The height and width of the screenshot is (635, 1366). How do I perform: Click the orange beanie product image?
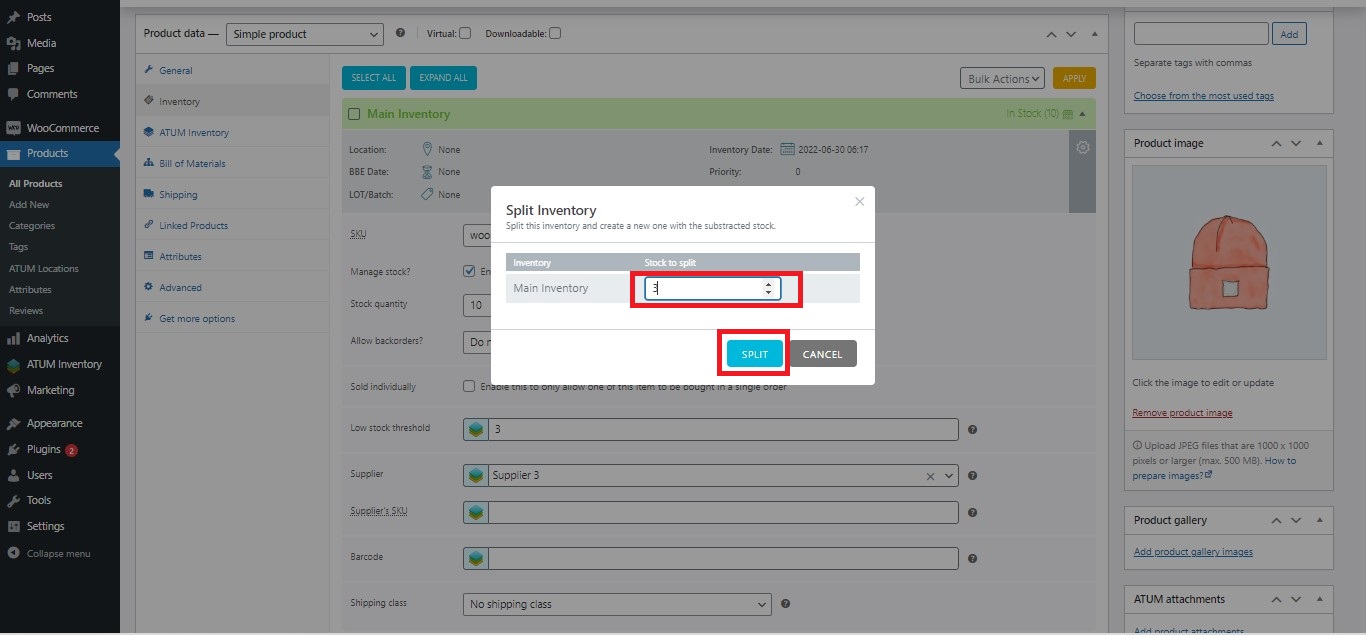pos(1229,262)
